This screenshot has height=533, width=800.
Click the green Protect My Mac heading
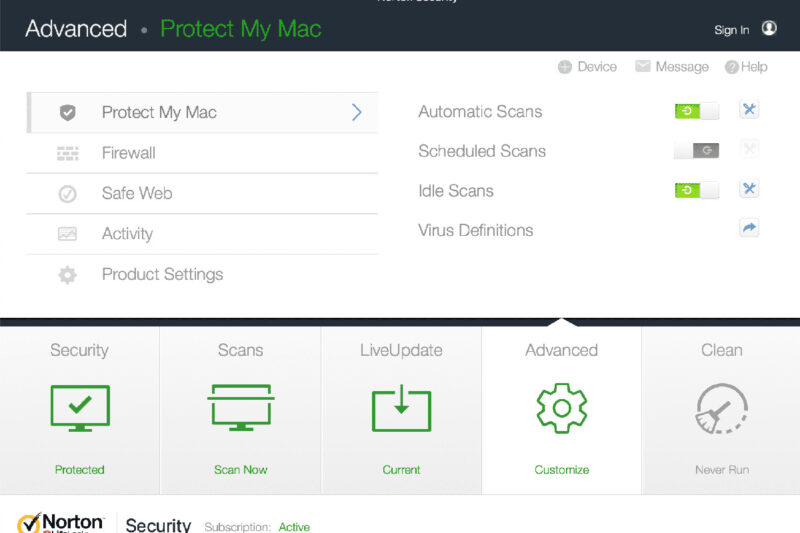pos(241,29)
